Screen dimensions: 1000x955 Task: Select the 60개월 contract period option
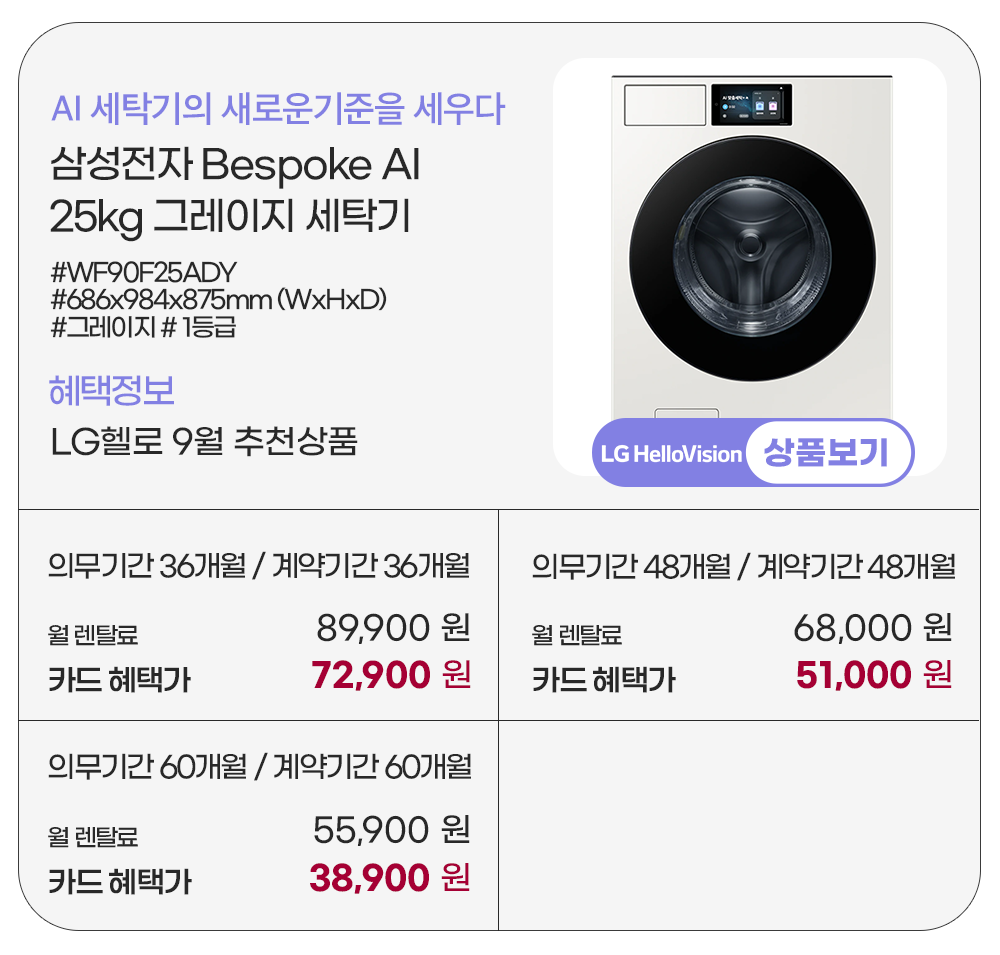[258, 768]
